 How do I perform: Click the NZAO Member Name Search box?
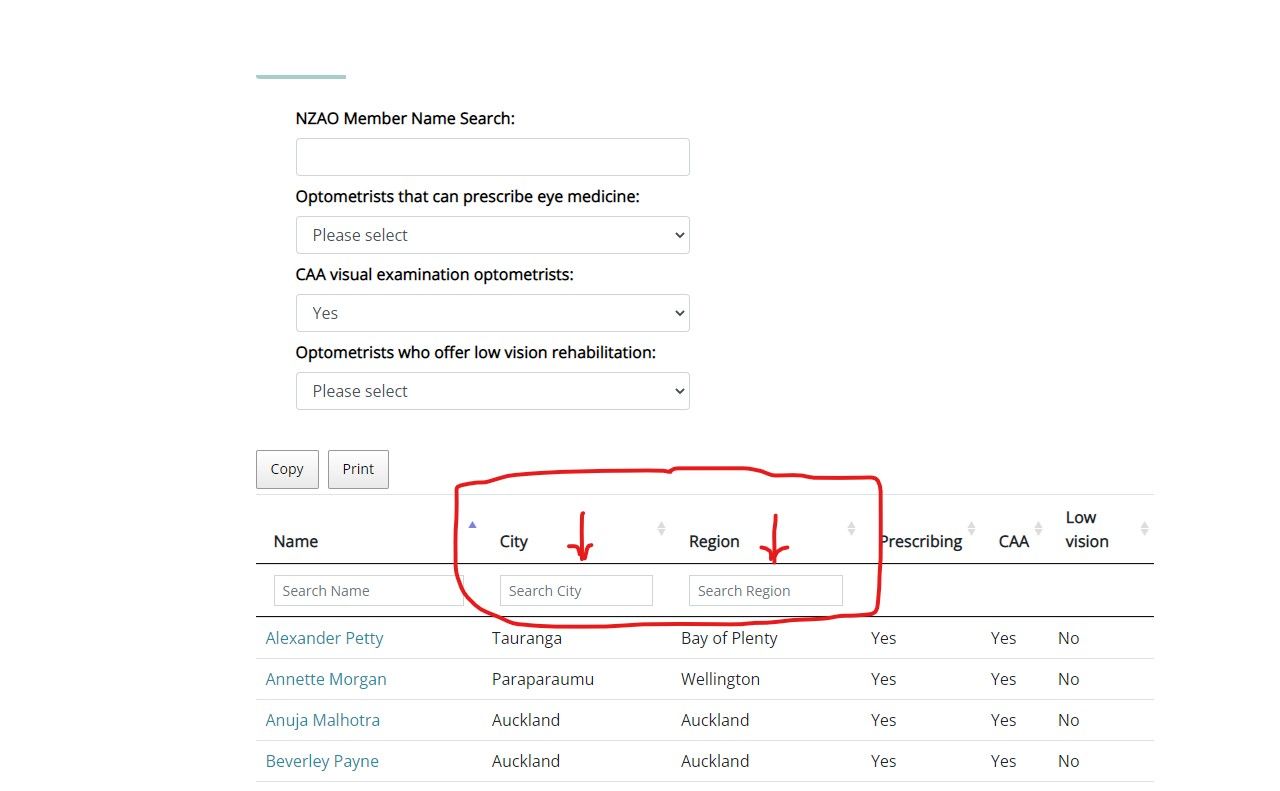(x=492, y=157)
